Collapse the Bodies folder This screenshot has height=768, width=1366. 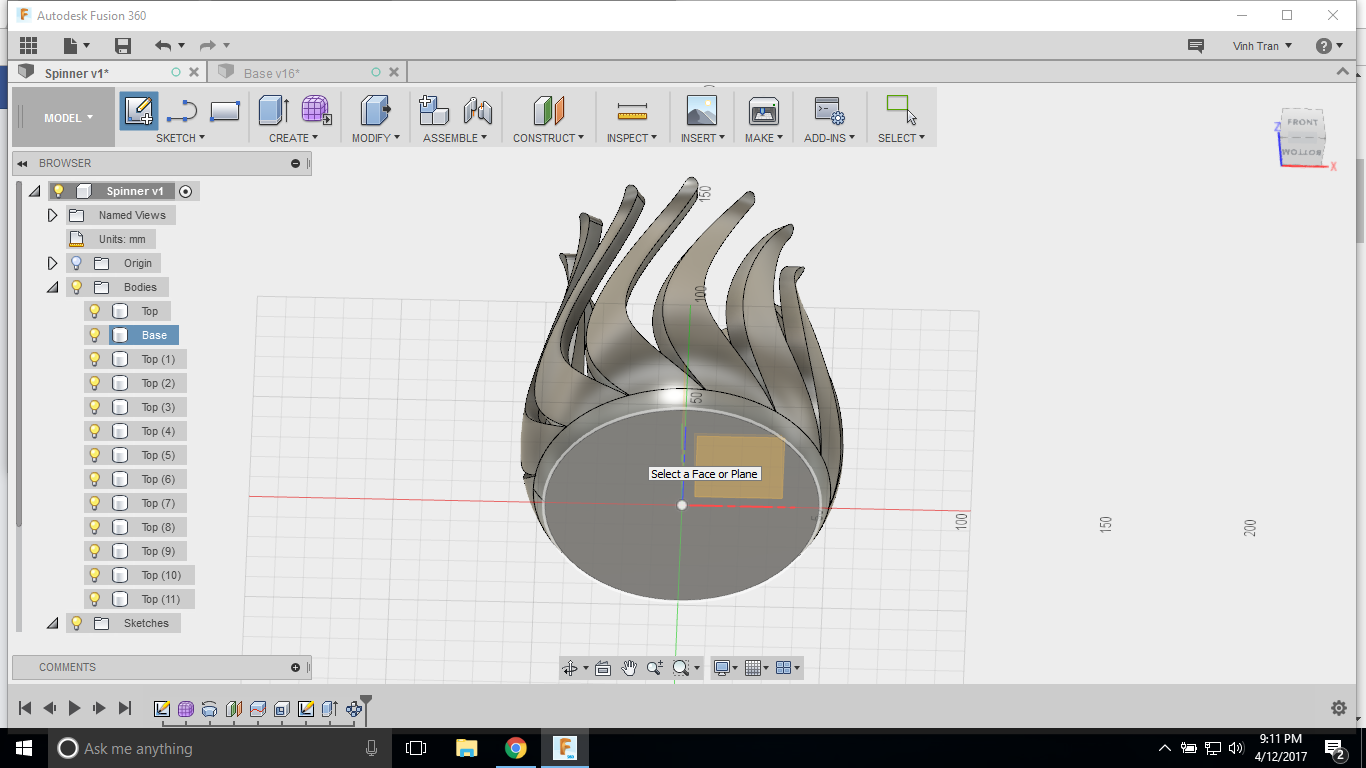pyautogui.click(x=53, y=287)
